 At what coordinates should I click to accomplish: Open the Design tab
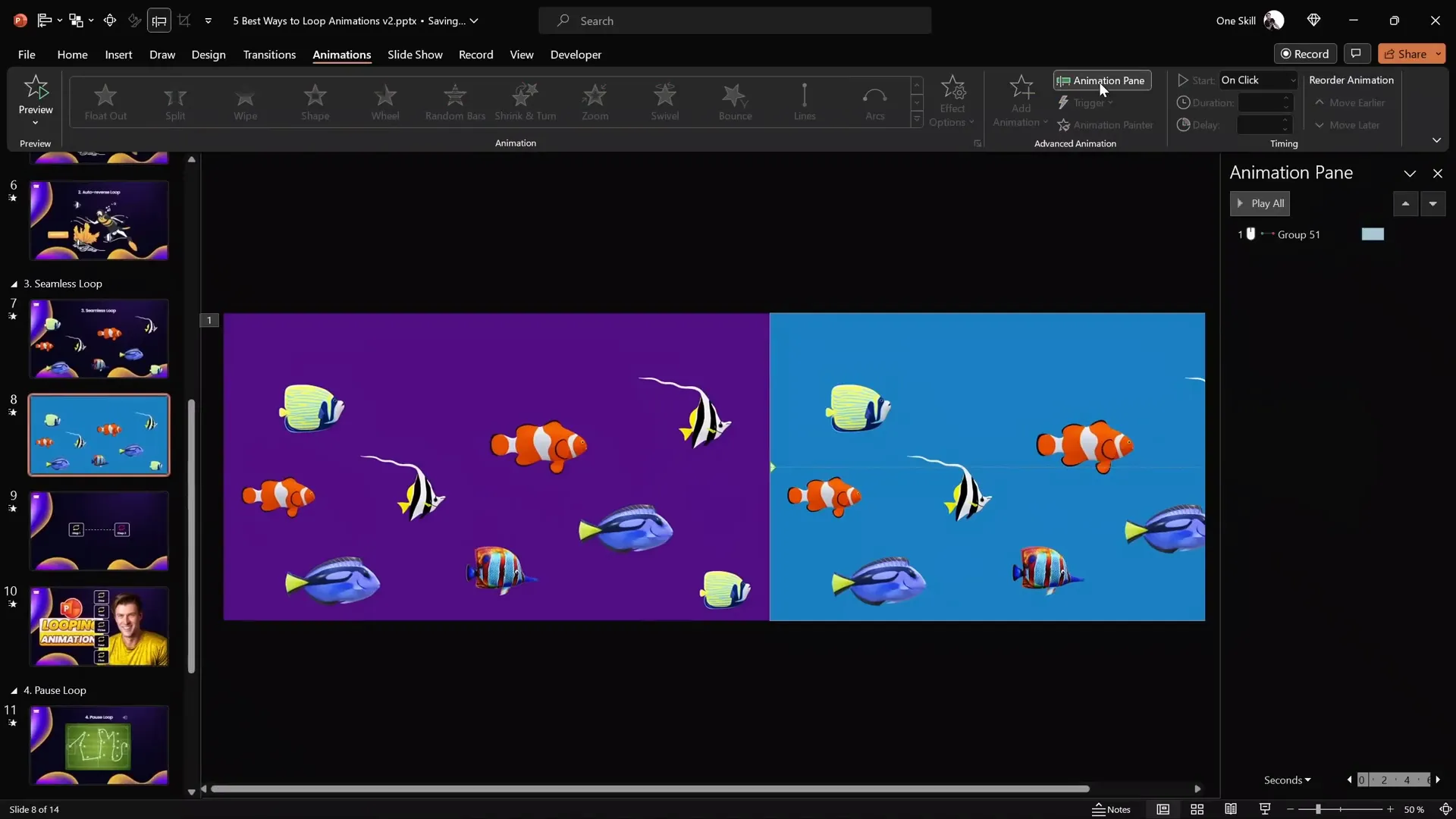(209, 55)
